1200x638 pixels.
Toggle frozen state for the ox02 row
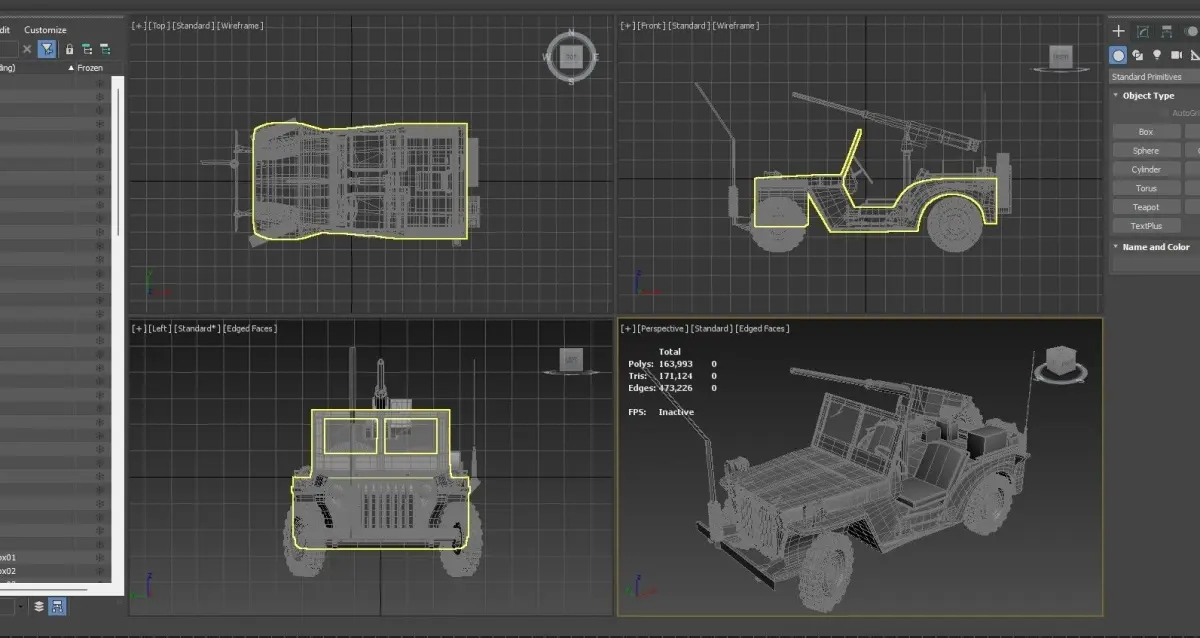[100, 571]
